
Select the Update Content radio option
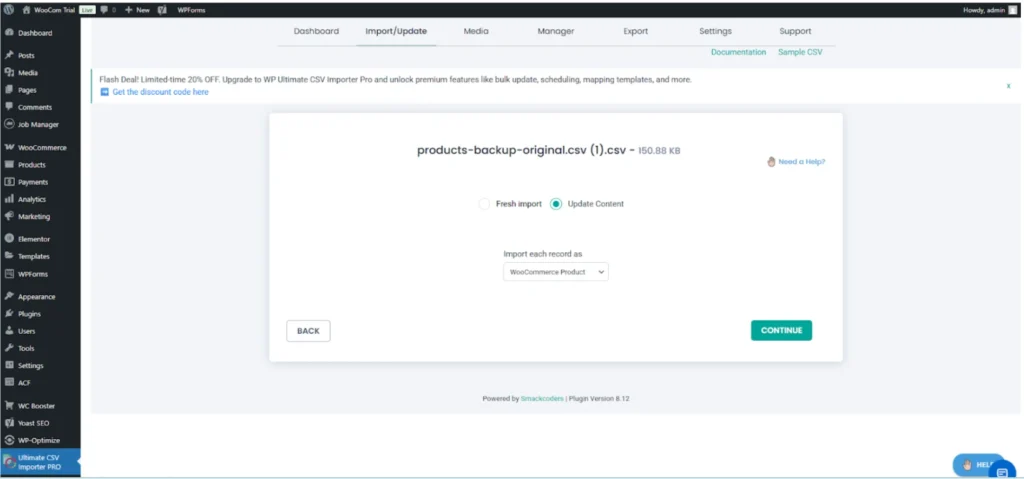[556, 204]
